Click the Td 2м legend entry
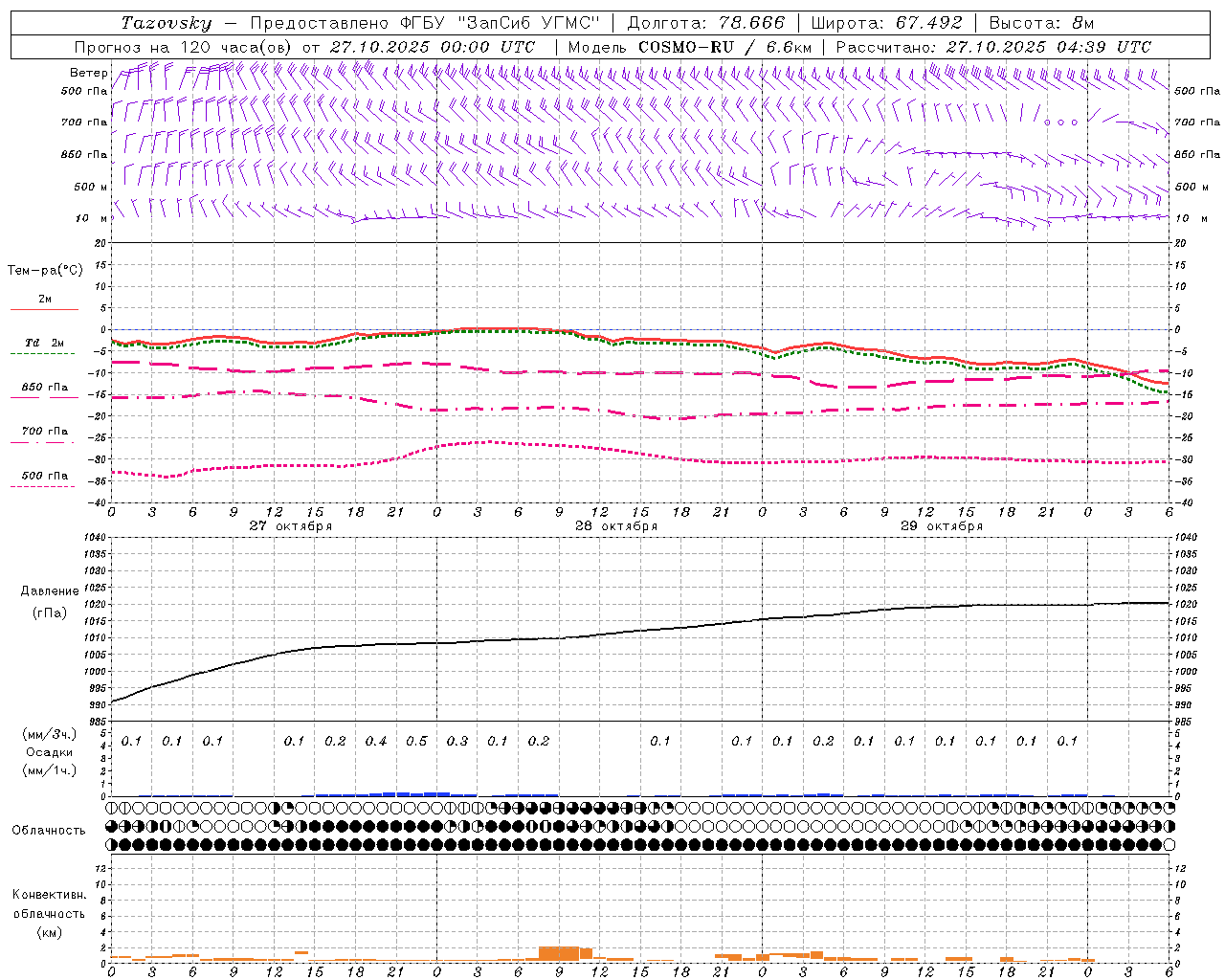1225x980 pixels. (x=44, y=343)
